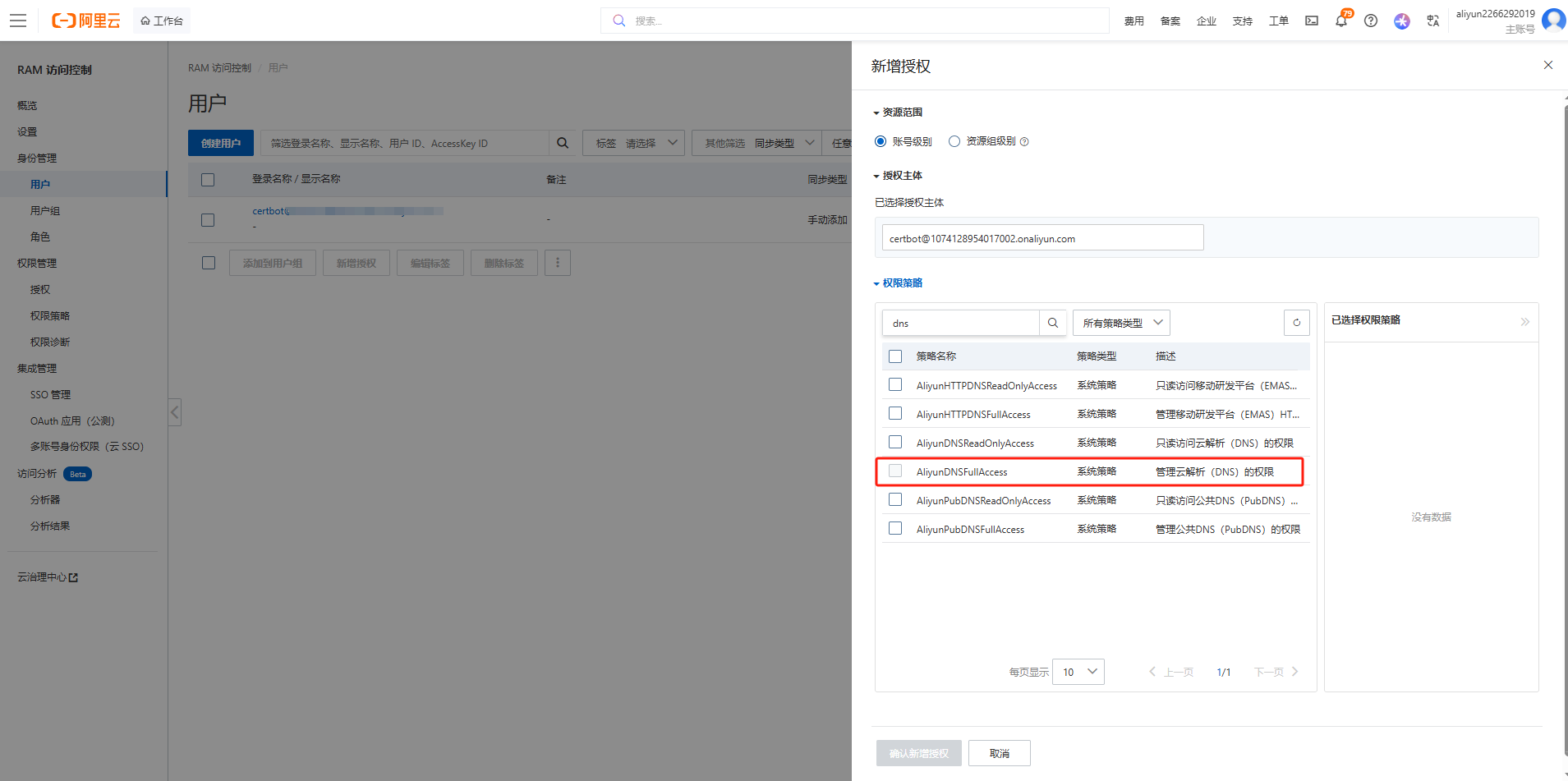Search users with the magnifier button
1568x781 pixels.
[563, 143]
